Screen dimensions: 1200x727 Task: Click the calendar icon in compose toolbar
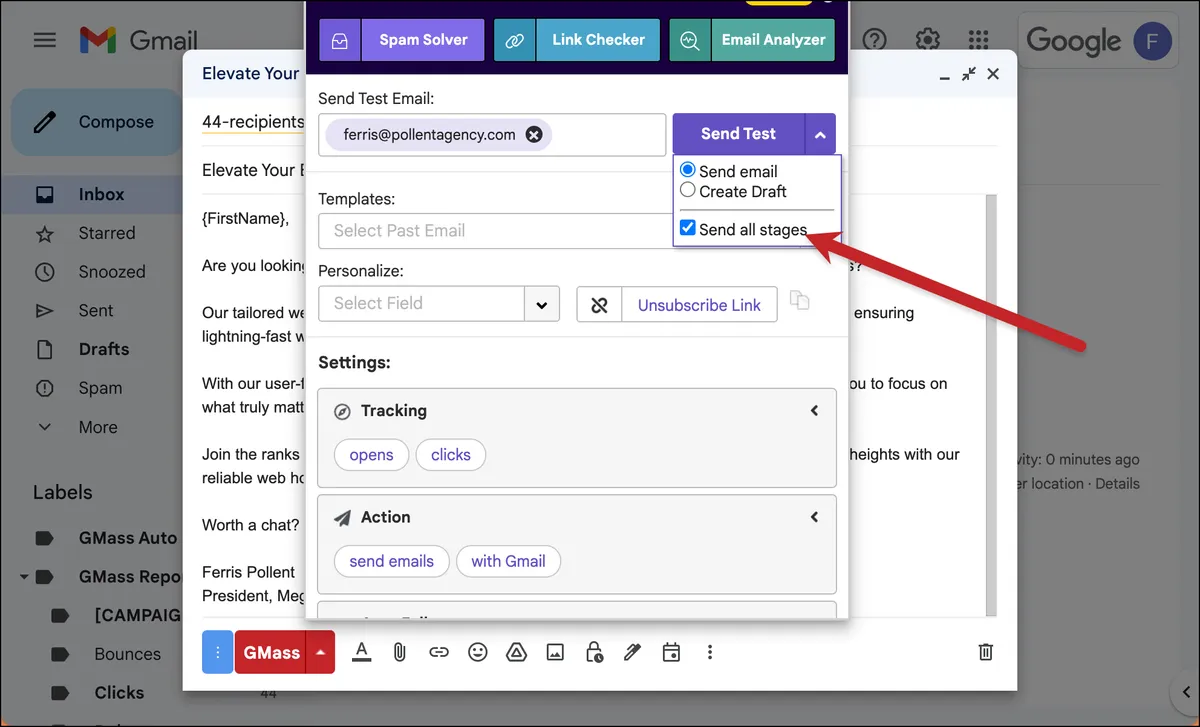pos(671,652)
